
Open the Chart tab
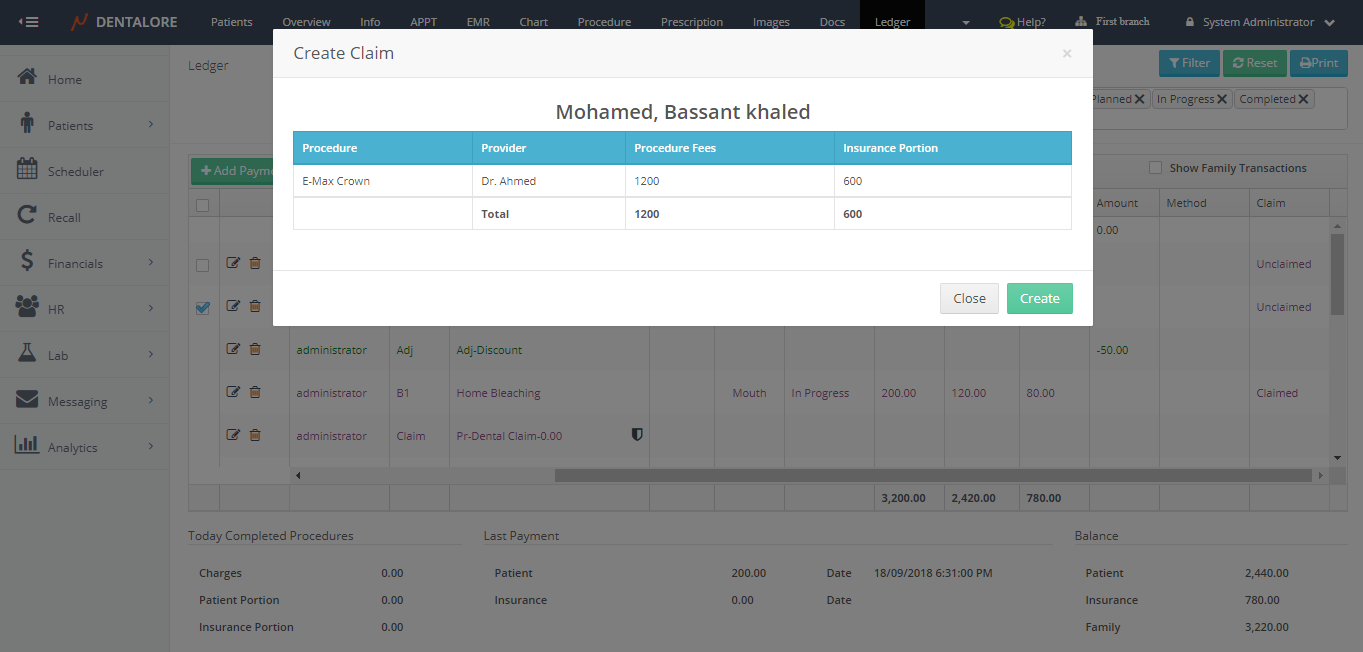533,22
